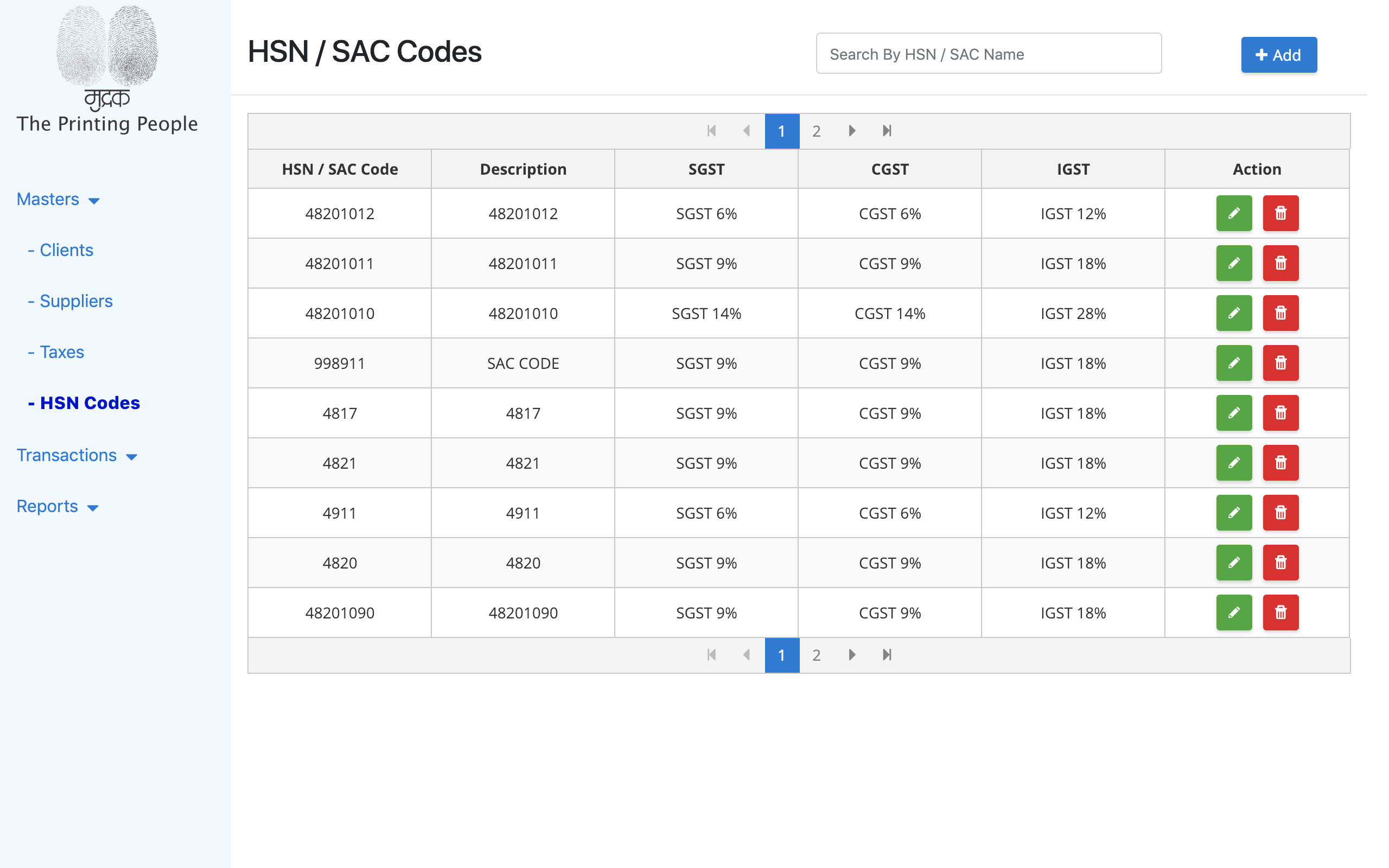The width and height of the screenshot is (1389, 868).
Task: Delete the 48201090 HSN code row
Action: coord(1280,612)
